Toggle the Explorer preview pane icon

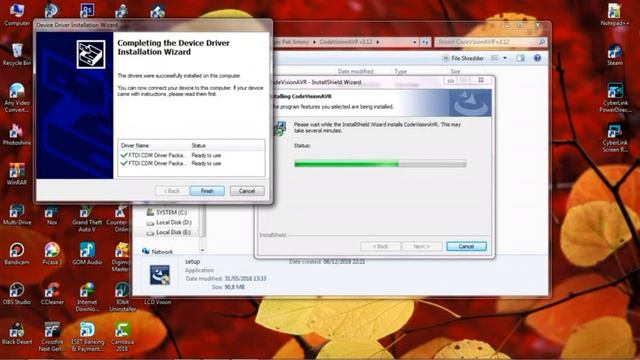(520, 58)
